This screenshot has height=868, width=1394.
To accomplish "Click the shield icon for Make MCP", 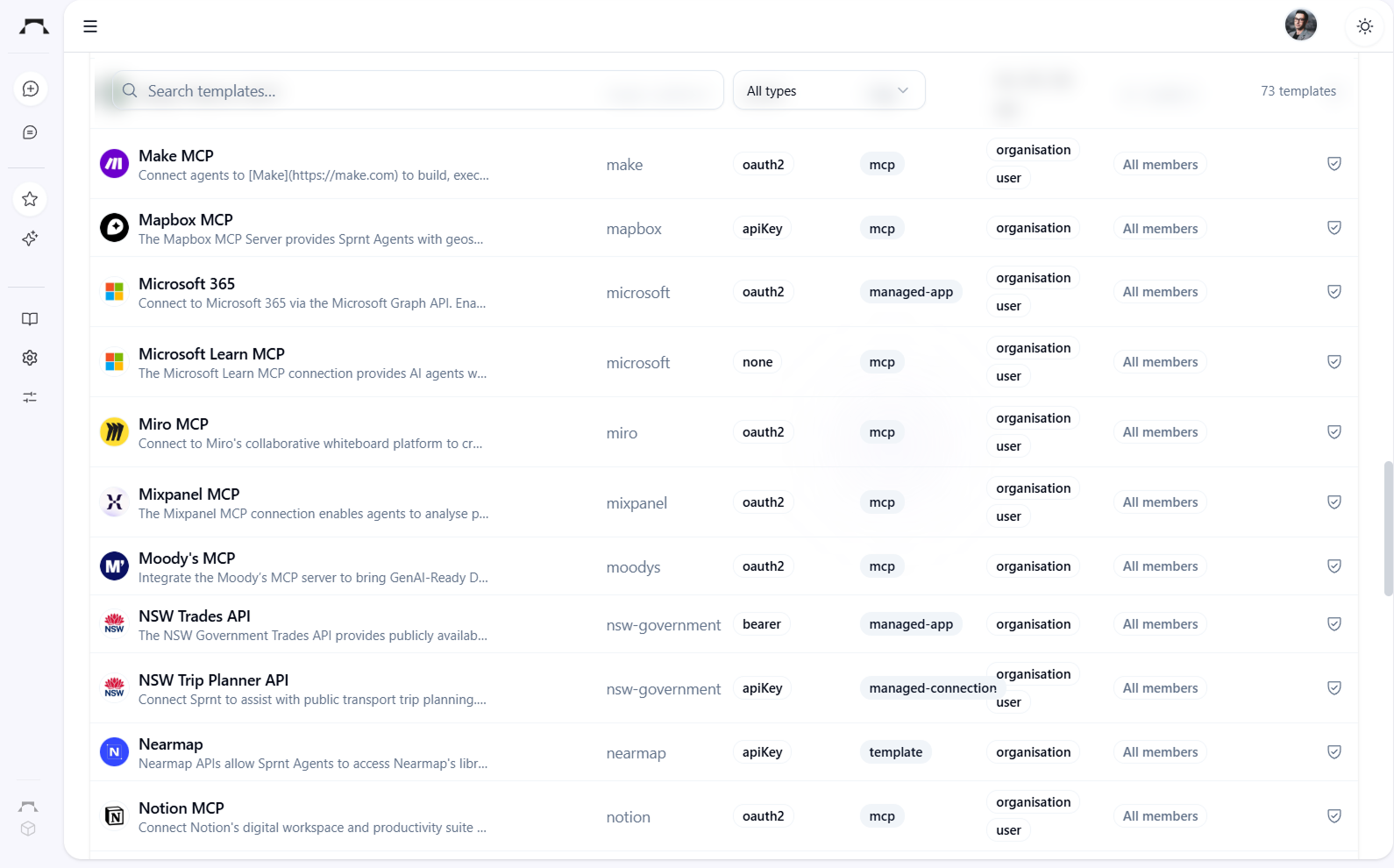I will pos(1334,164).
